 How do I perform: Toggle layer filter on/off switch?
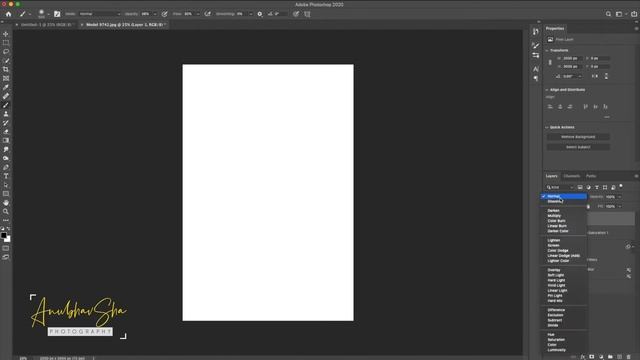click(x=621, y=187)
